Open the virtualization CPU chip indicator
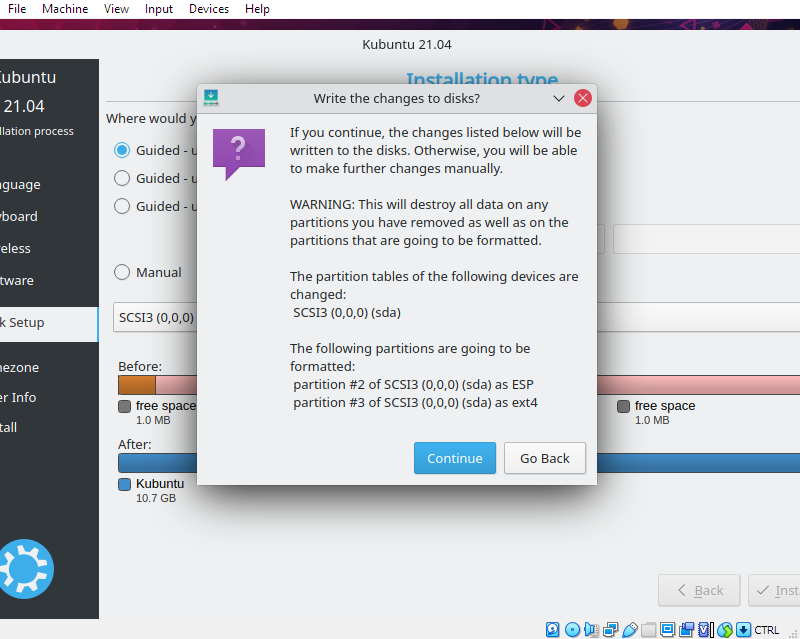This screenshot has width=800, height=639. point(706,629)
